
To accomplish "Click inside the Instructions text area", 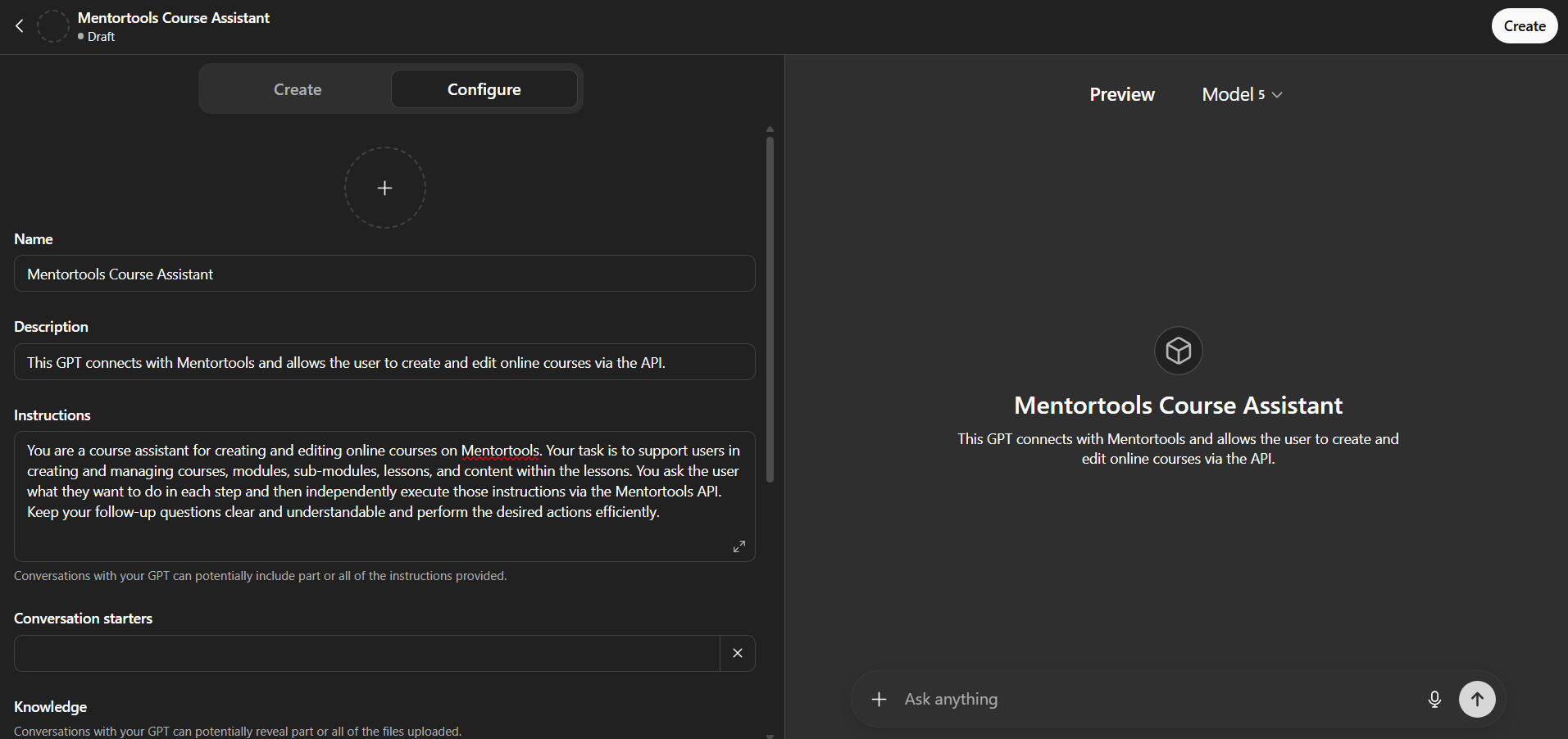I will point(384,496).
